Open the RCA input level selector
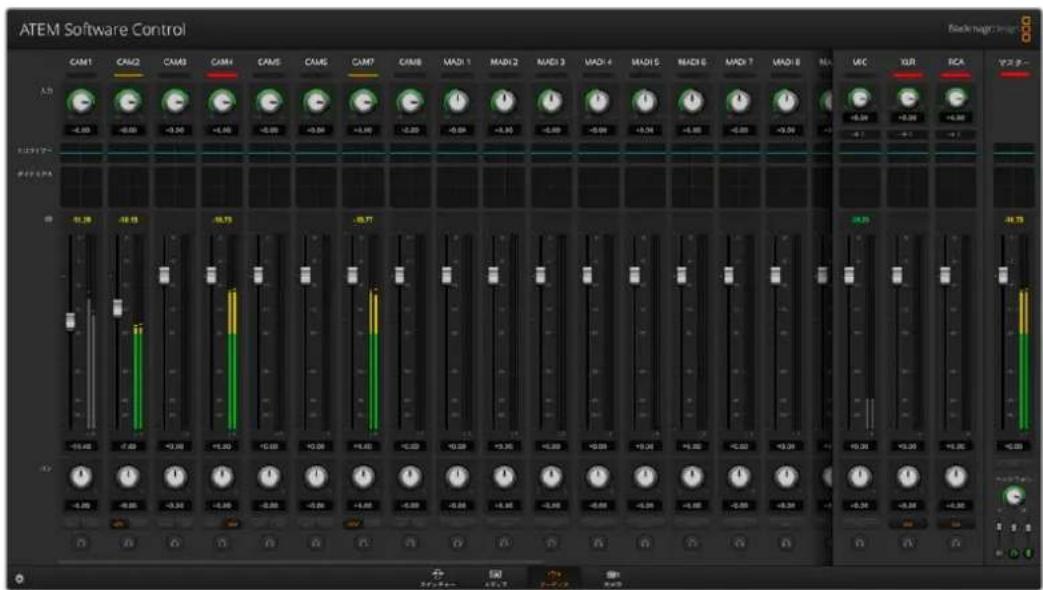1043x590 pixels. point(956,134)
